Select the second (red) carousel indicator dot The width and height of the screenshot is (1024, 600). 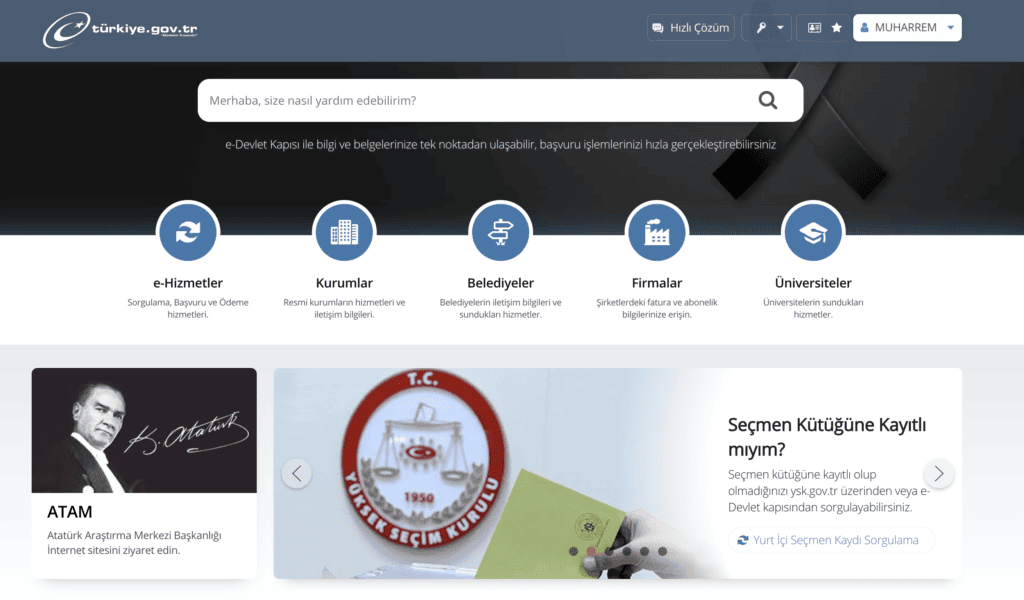(x=591, y=551)
